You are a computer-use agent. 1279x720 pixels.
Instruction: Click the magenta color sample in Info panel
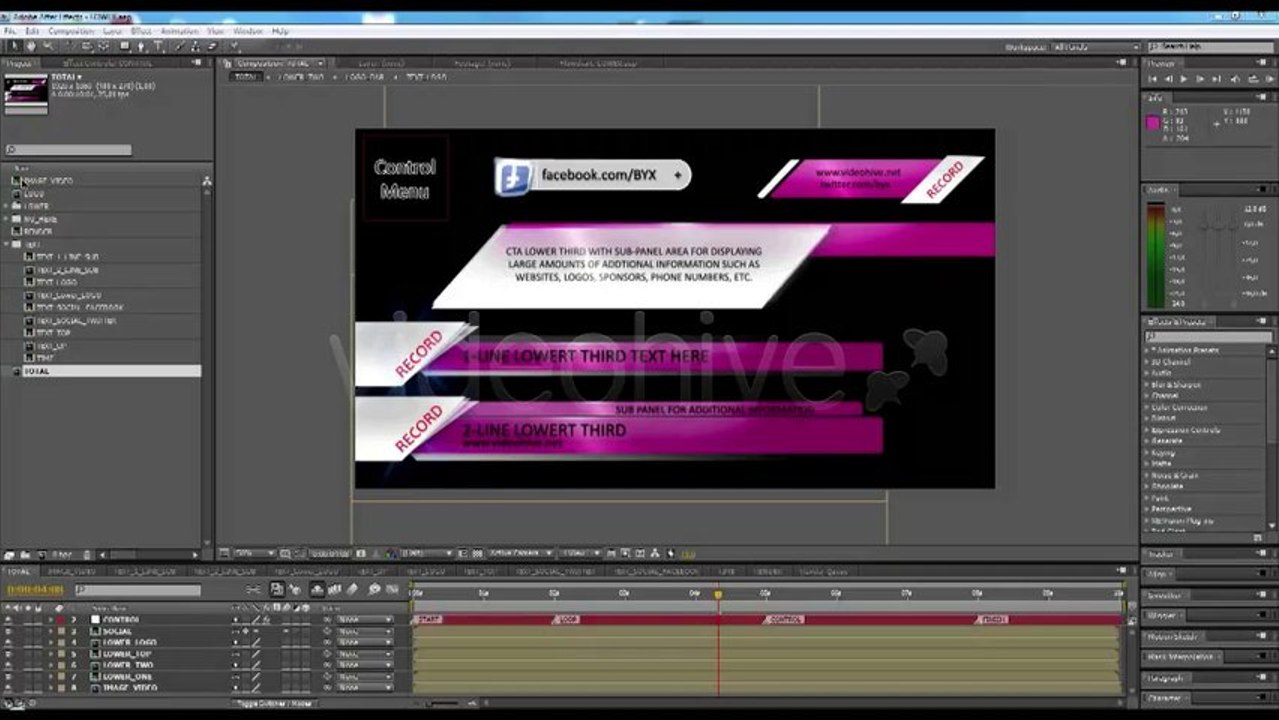[x=1153, y=123]
